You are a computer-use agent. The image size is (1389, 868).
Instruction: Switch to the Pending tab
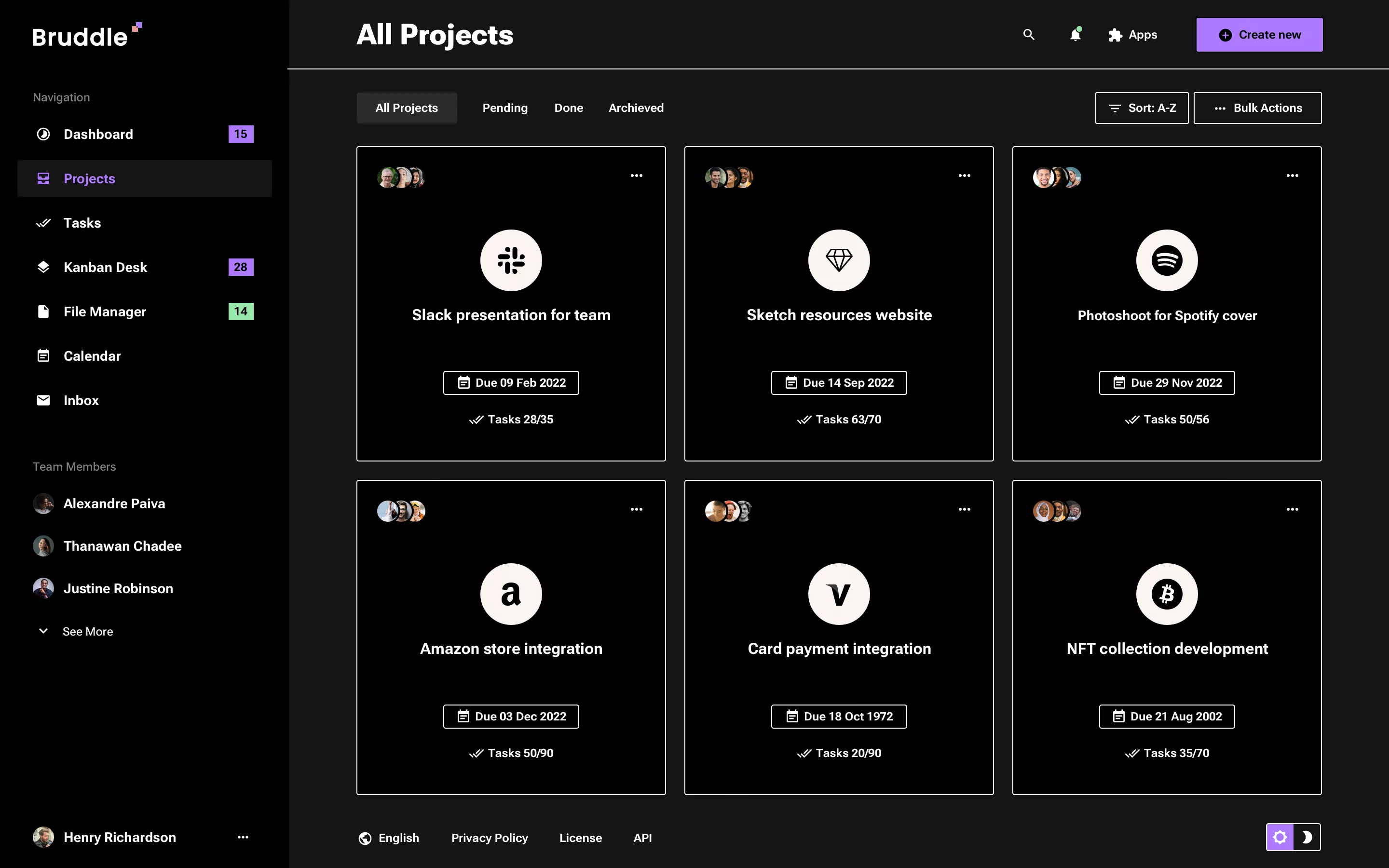[x=504, y=108]
